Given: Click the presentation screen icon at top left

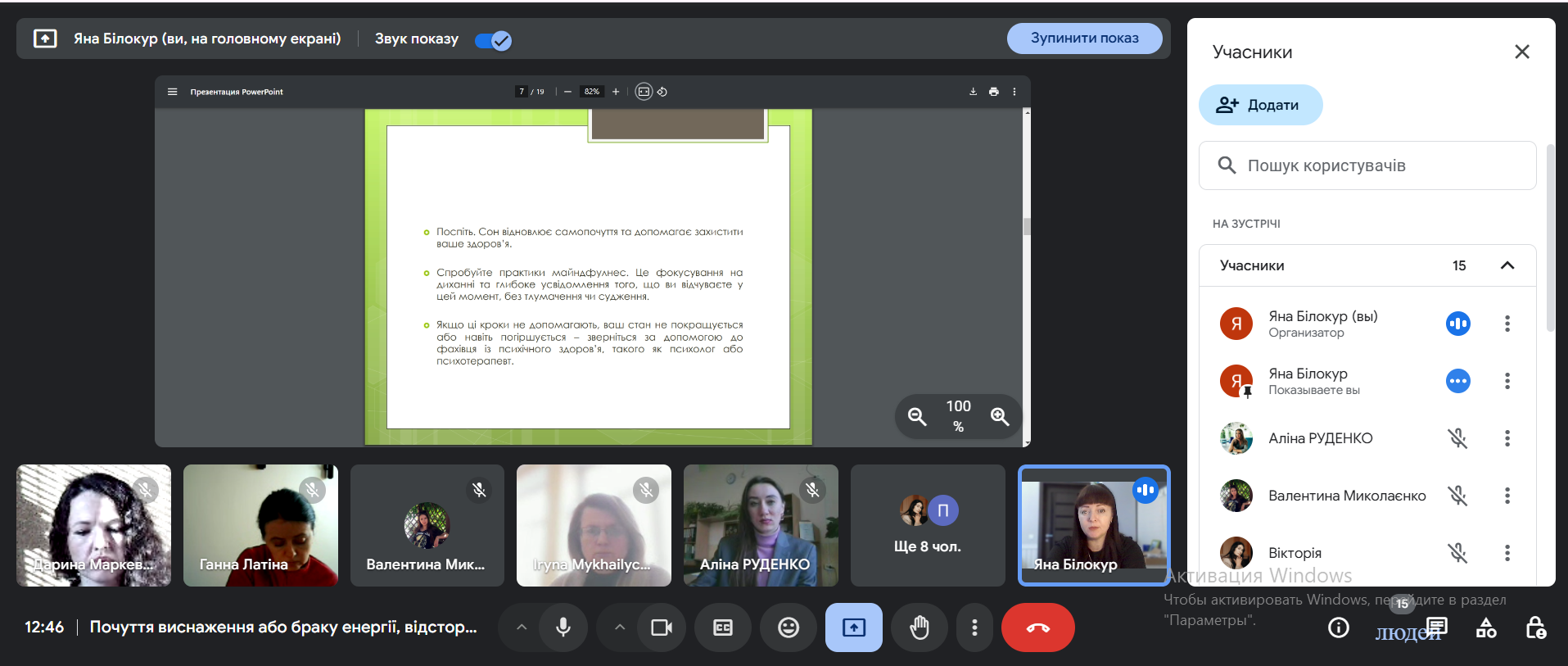Looking at the screenshot, I should coord(45,39).
